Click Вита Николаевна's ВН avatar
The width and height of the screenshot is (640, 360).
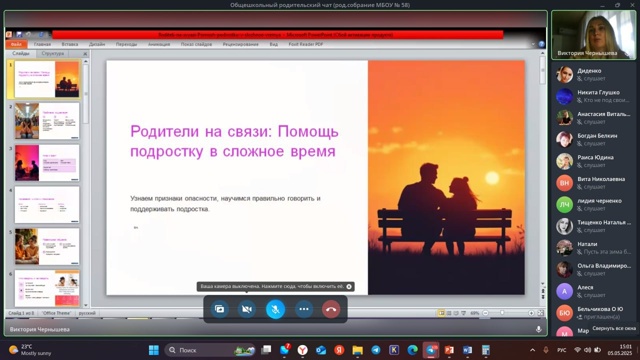[x=564, y=183]
